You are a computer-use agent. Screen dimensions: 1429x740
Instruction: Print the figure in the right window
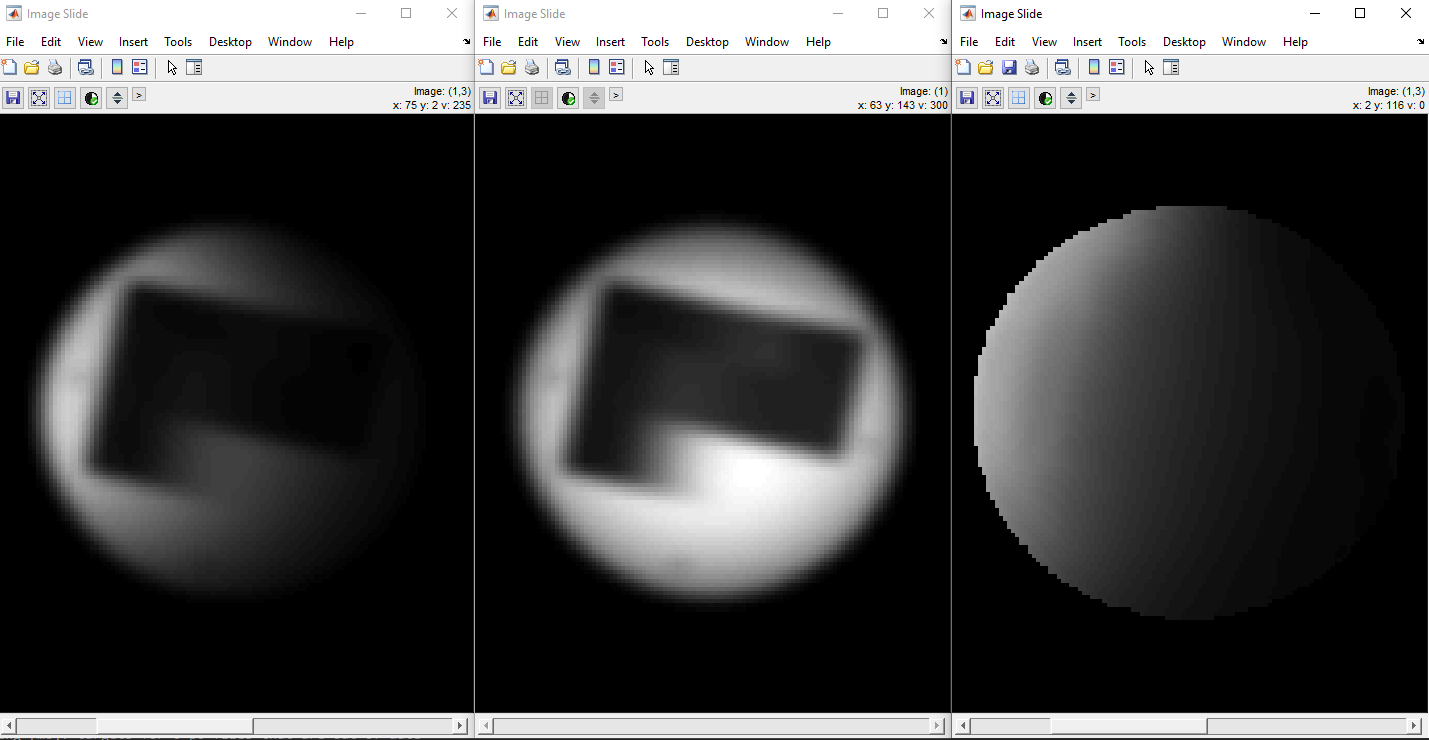[x=1032, y=67]
